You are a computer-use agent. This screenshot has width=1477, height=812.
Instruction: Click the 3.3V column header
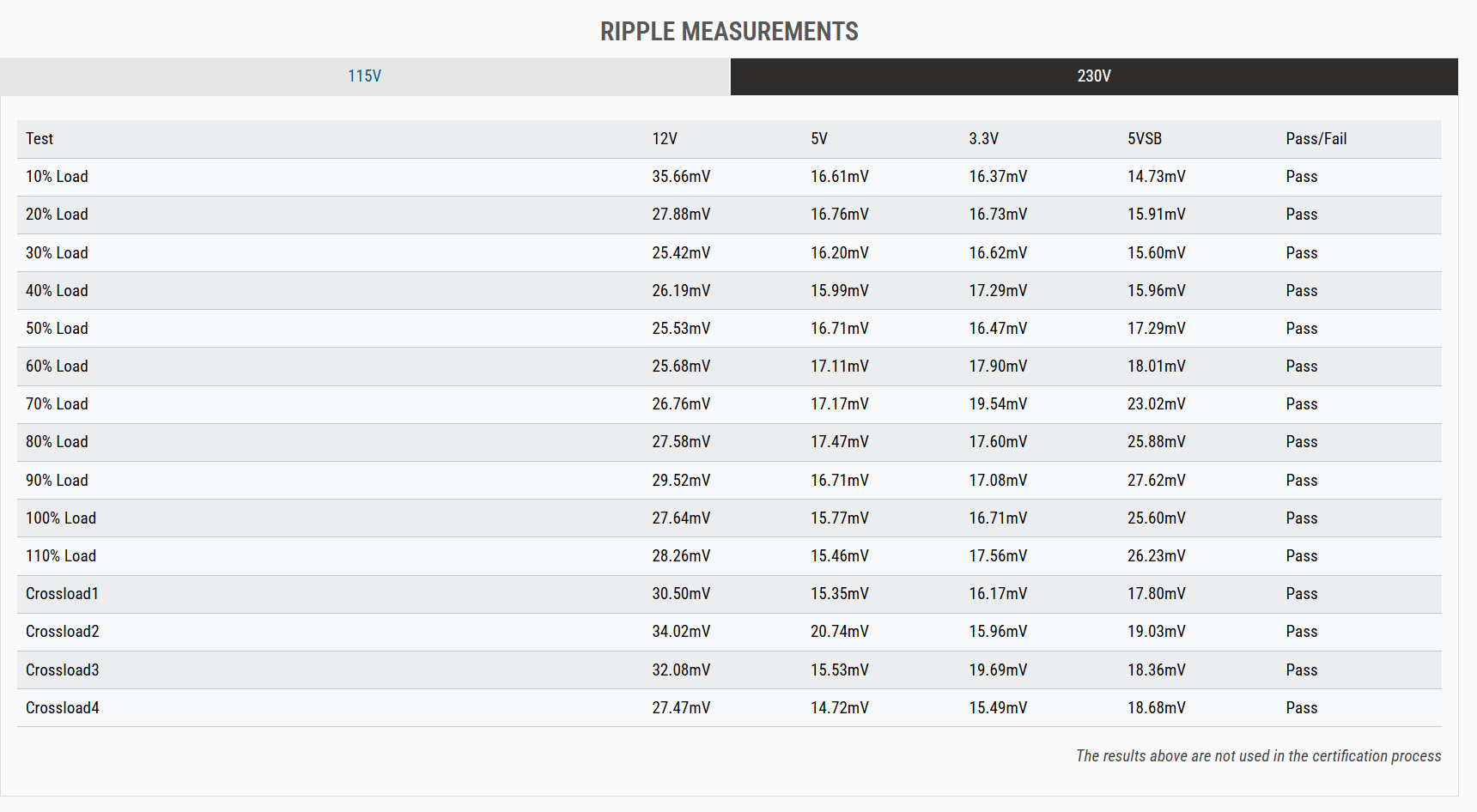coord(984,139)
